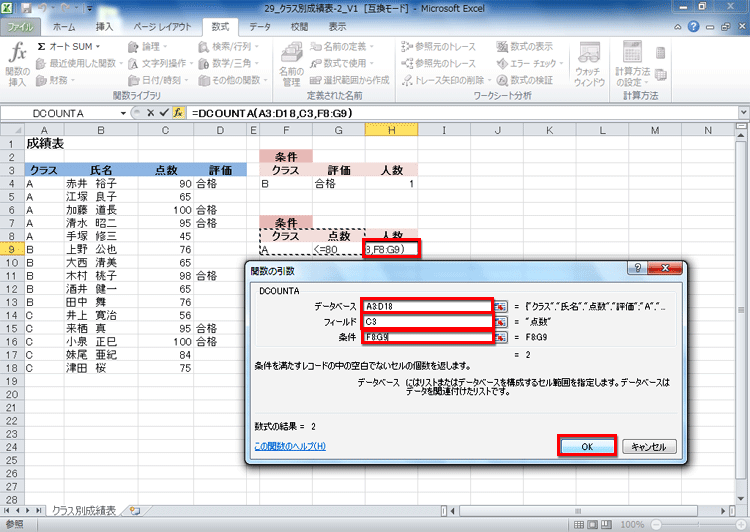The image size is (750, 532).
Task: Click the 条件 input field
Action: (x=427, y=337)
